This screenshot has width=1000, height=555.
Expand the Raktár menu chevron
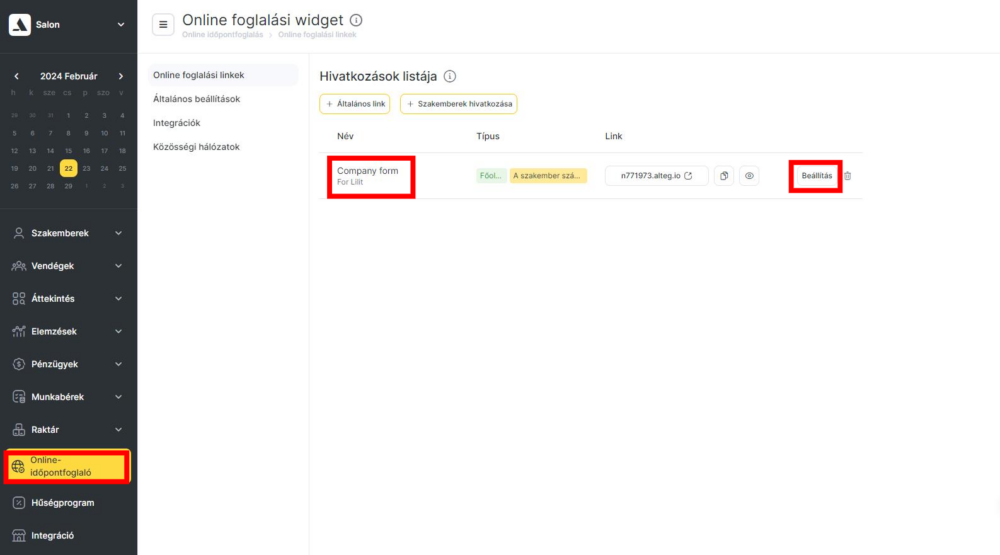pos(119,430)
